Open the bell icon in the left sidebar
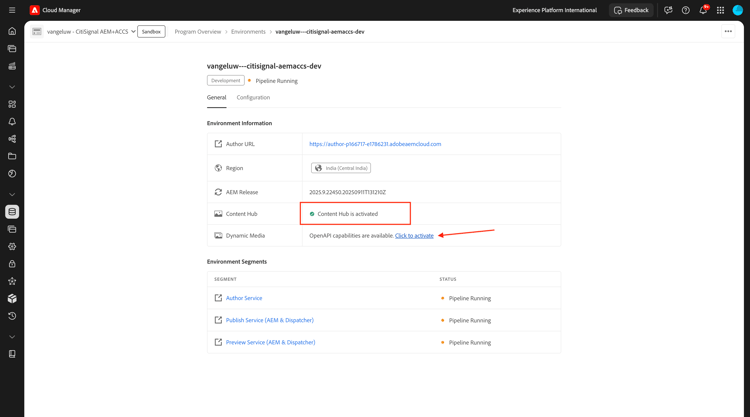The image size is (750, 417). [12, 121]
